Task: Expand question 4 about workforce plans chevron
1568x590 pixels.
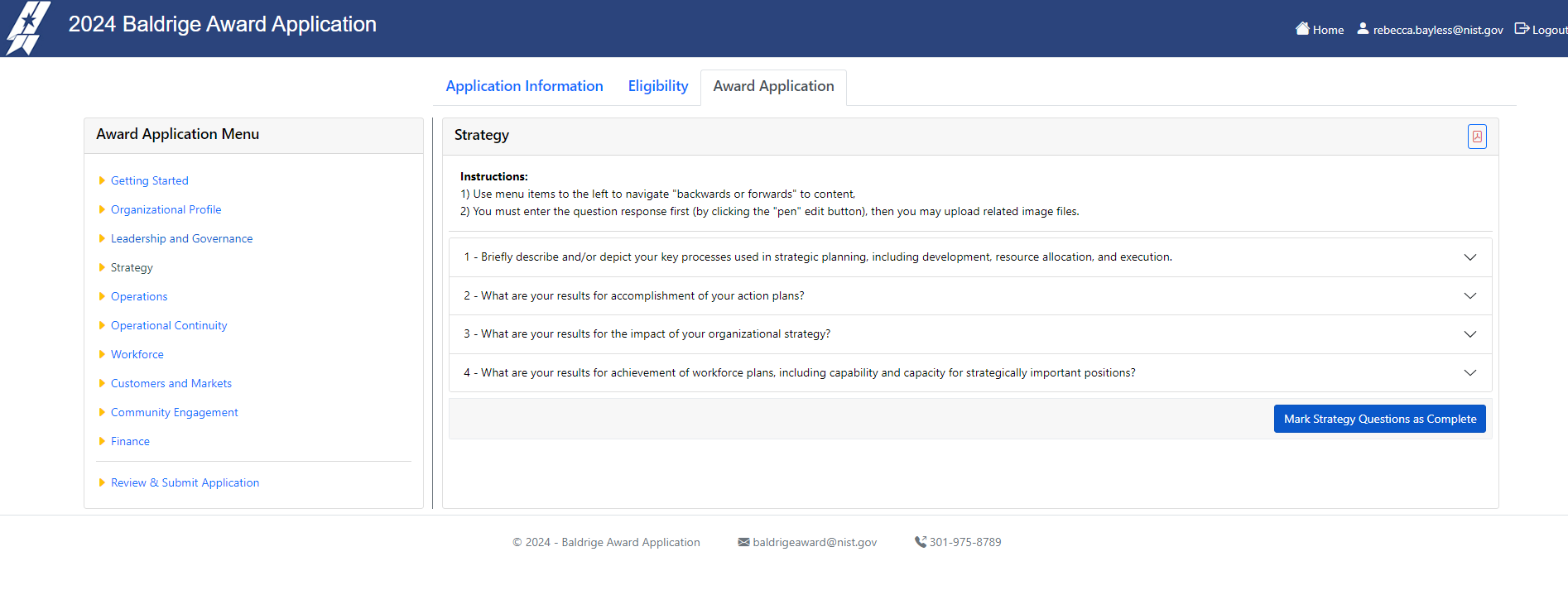Action: tap(1469, 373)
